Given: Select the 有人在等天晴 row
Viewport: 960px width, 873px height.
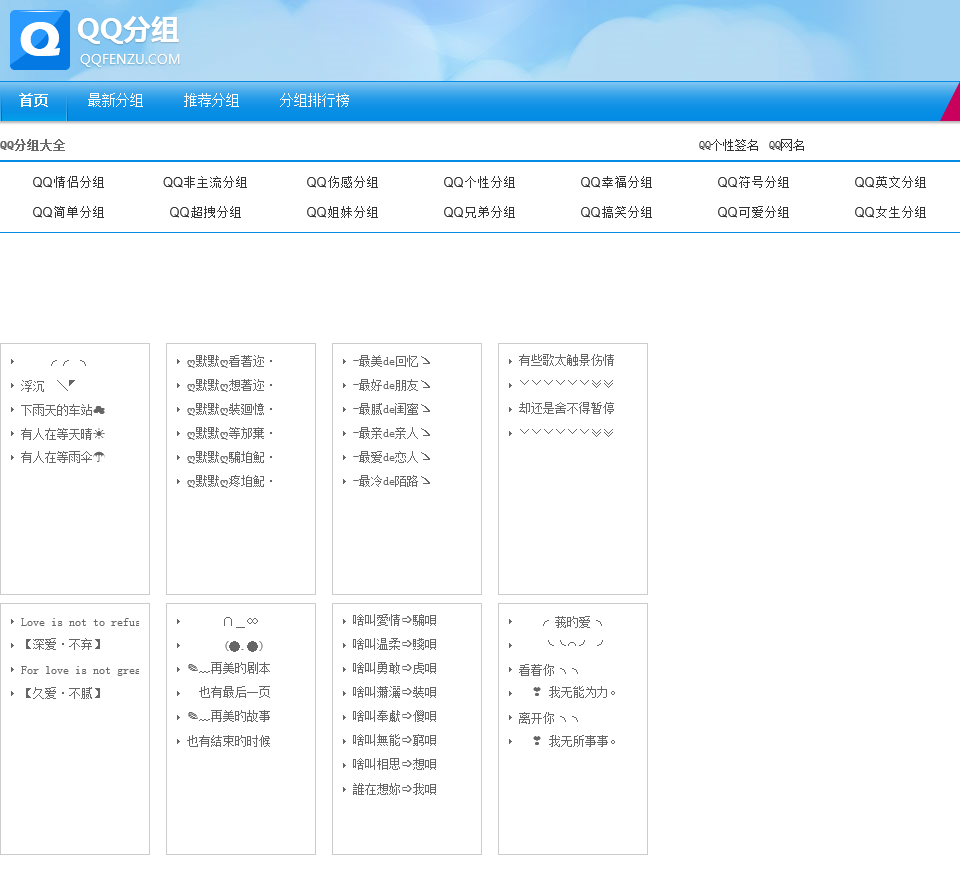Looking at the screenshot, I should [62, 434].
